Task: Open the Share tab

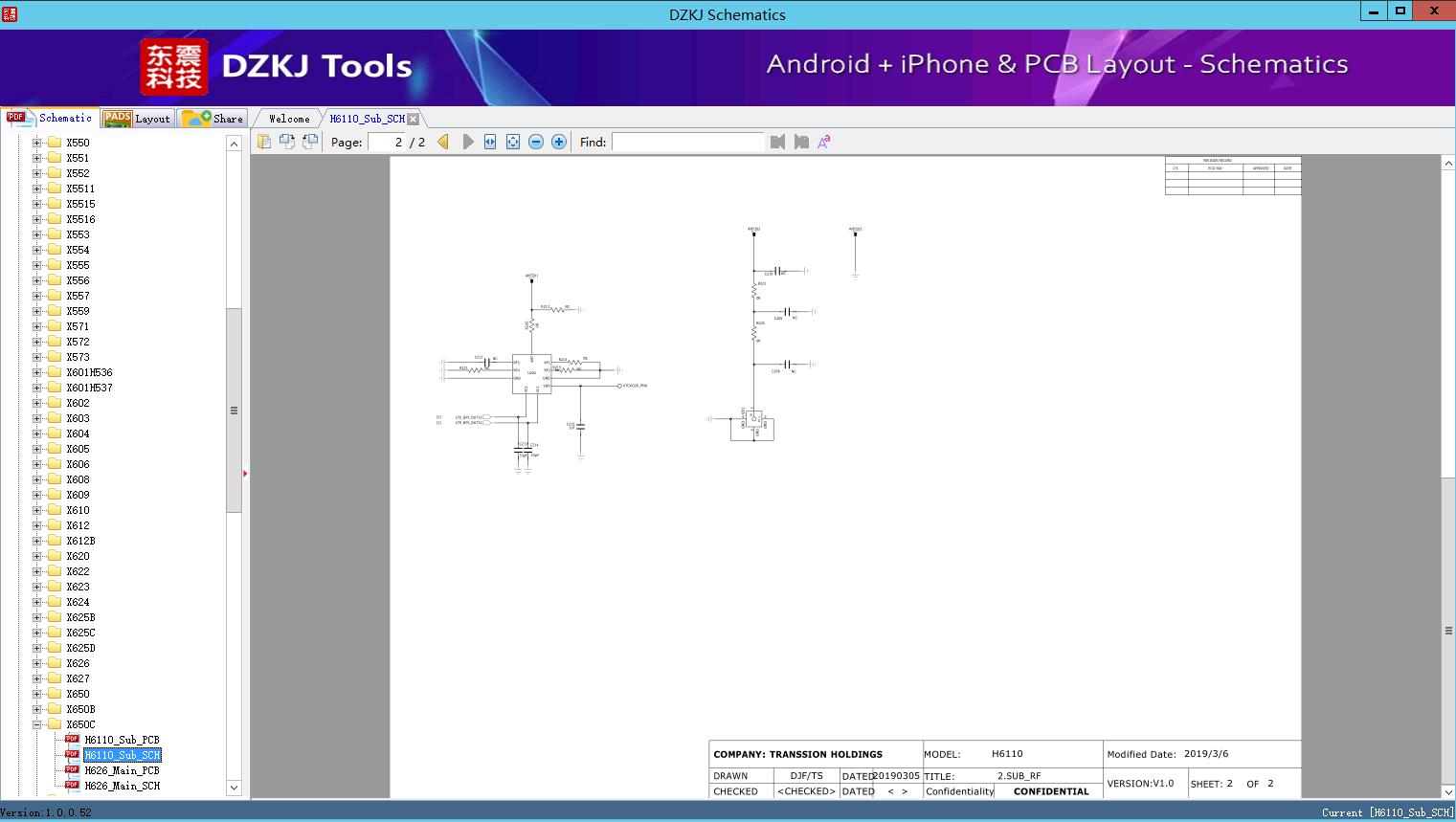Action: (213, 119)
